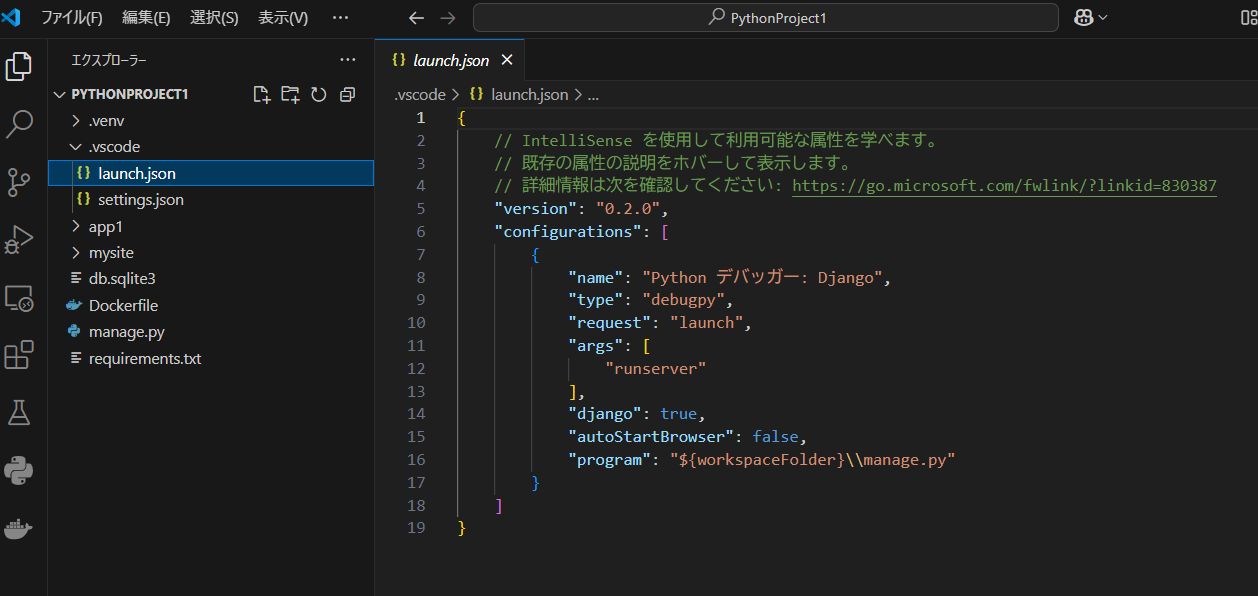Image resolution: width=1258 pixels, height=596 pixels.
Task: Open the 表示(V) menu
Action: click(283, 18)
